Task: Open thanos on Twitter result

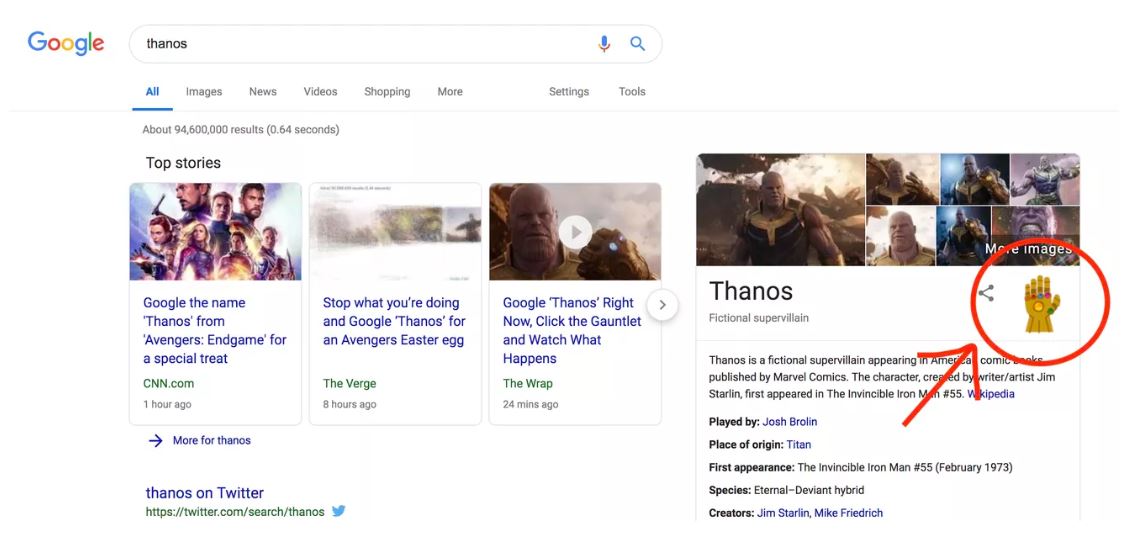Action: (204, 493)
